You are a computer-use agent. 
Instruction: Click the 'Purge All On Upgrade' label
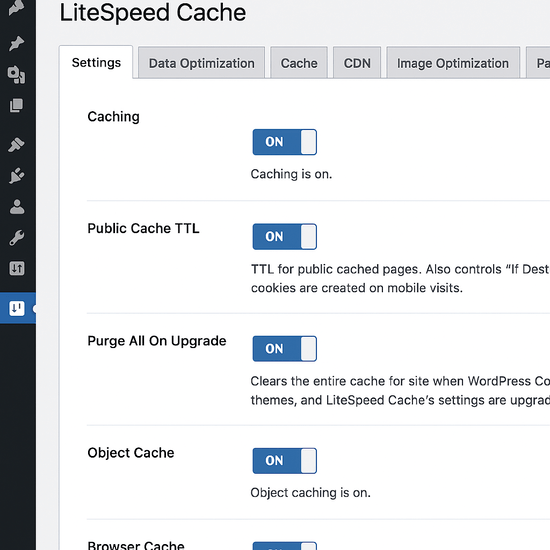click(157, 341)
